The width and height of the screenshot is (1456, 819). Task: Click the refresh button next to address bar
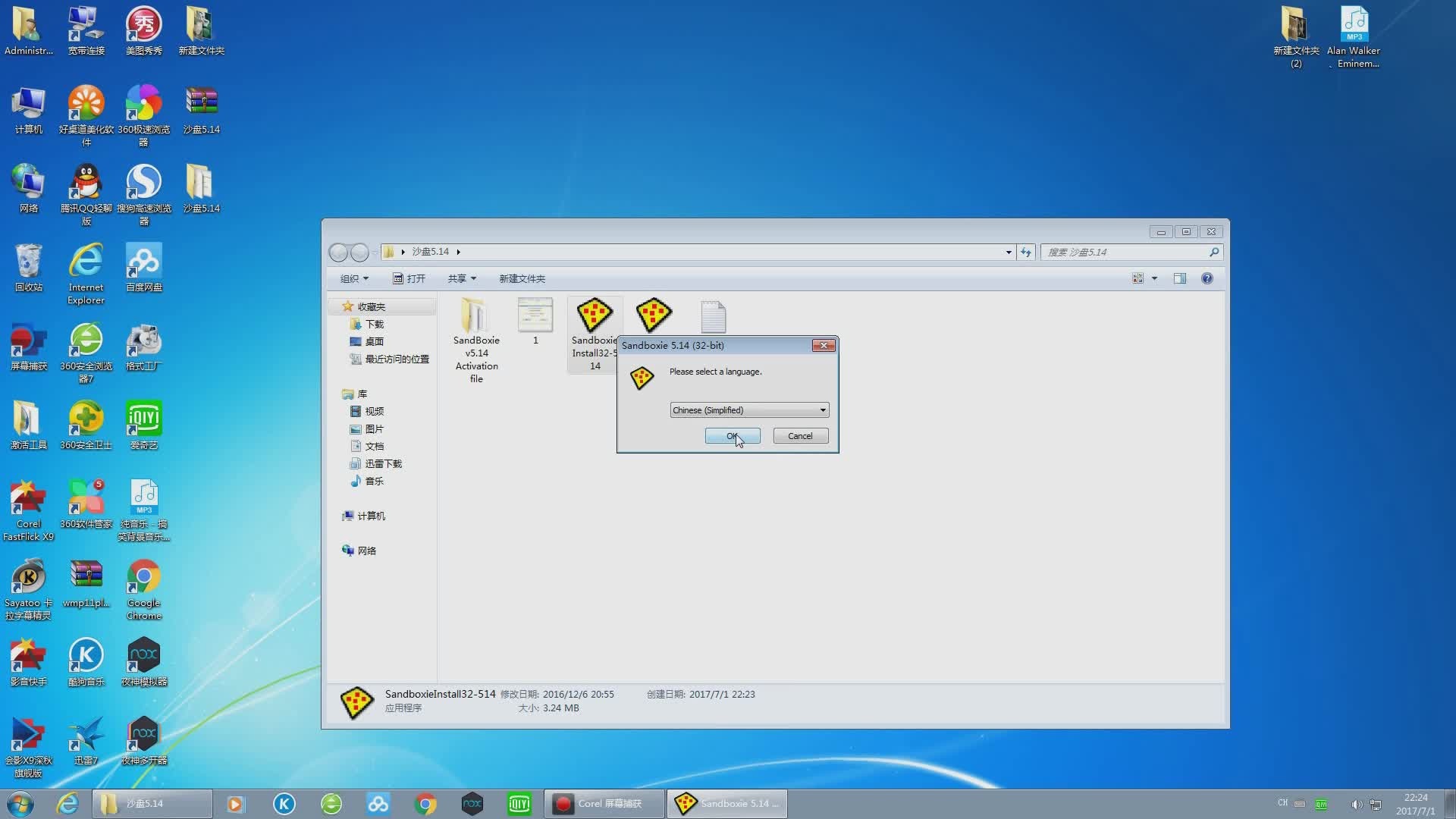click(x=1026, y=252)
